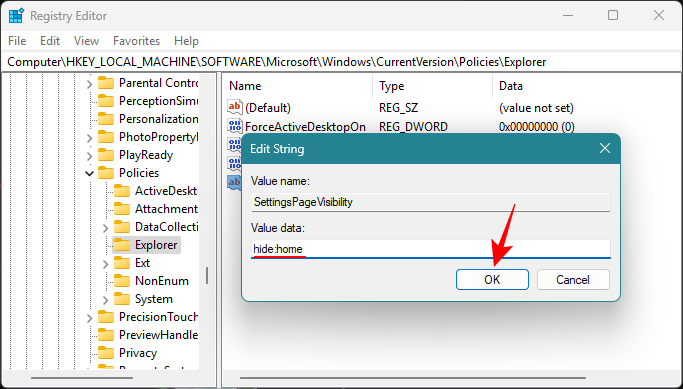Image resolution: width=683 pixels, height=389 pixels.
Task: Expand the DataCollection subkey
Action: (105, 227)
